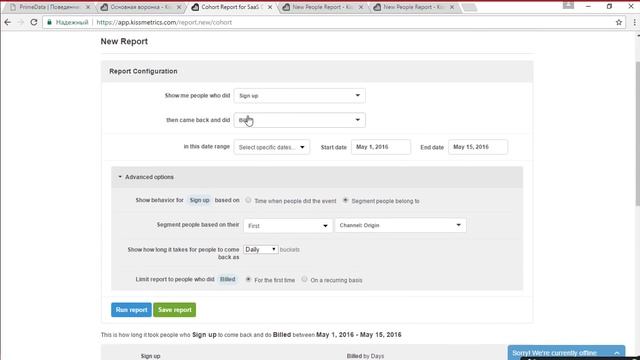The image size is (640, 360).
Task: Click the Run report button
Action: tap(131, 310)
